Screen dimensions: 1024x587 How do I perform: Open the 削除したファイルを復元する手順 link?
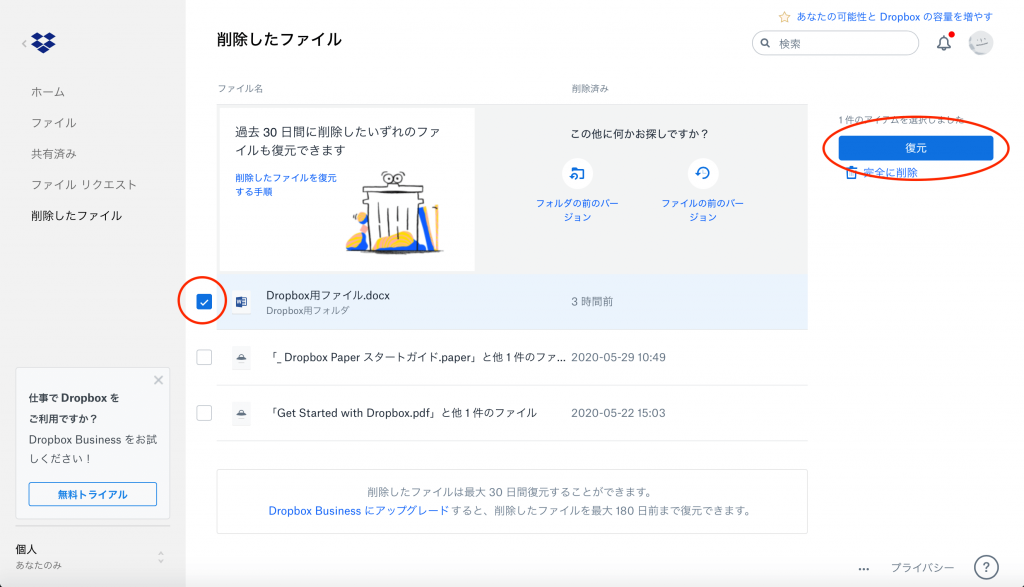tap(286, 185)
